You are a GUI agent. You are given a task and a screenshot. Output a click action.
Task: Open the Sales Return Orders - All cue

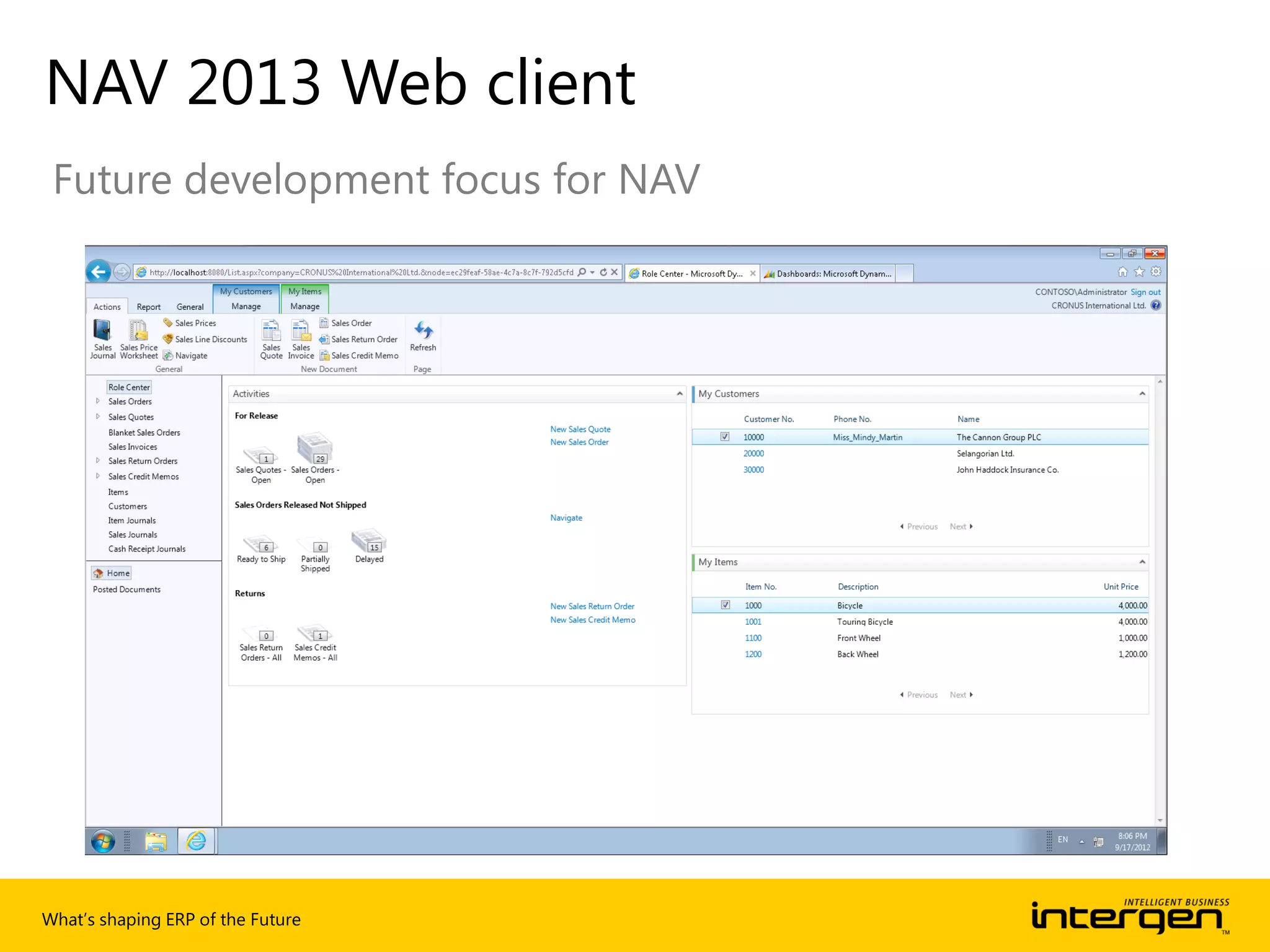pos(261,644)
